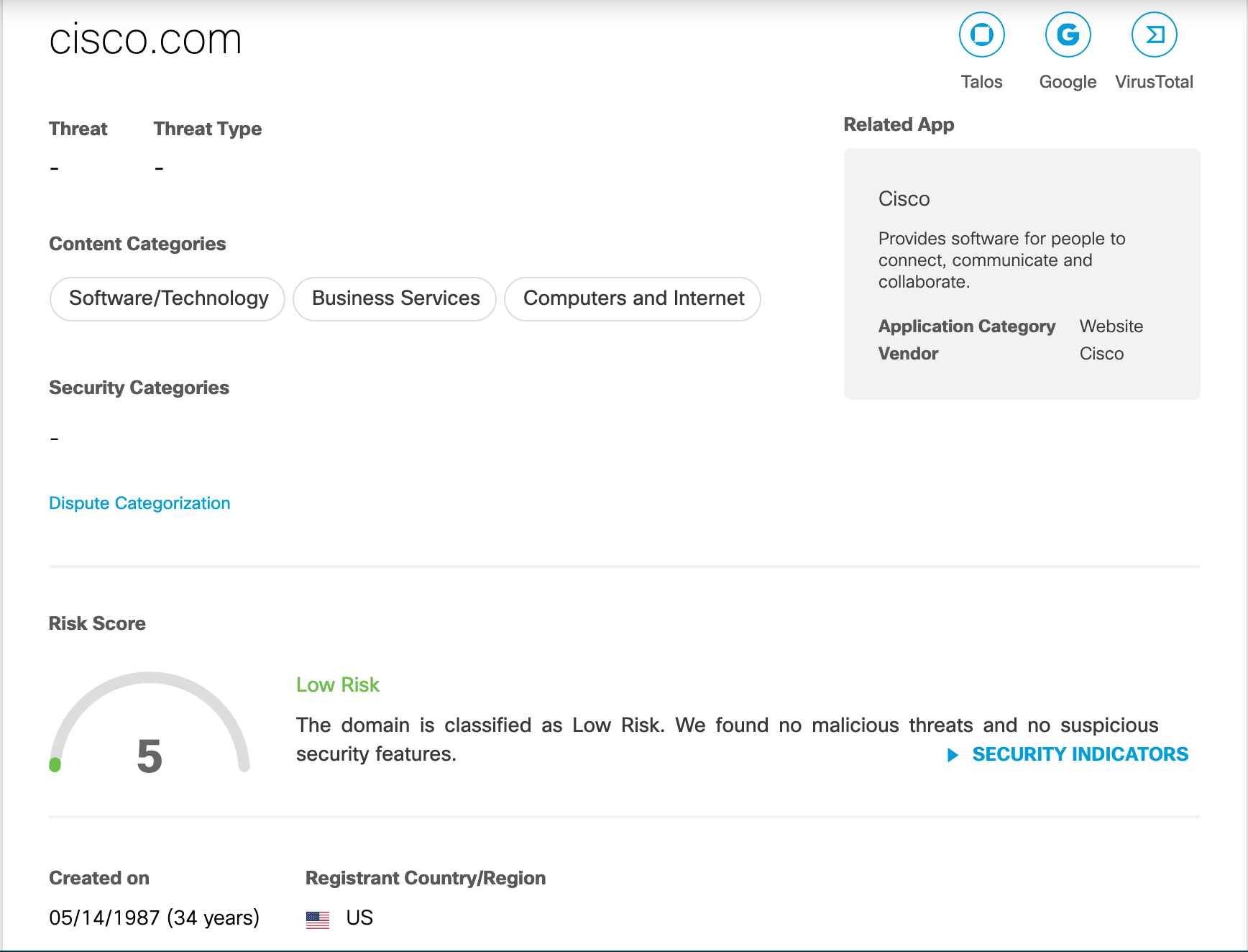Click the green risk gauge indicator dot
Image resolution: width=1248 pixels, height=952 pixels.
(x=55, y=764)
